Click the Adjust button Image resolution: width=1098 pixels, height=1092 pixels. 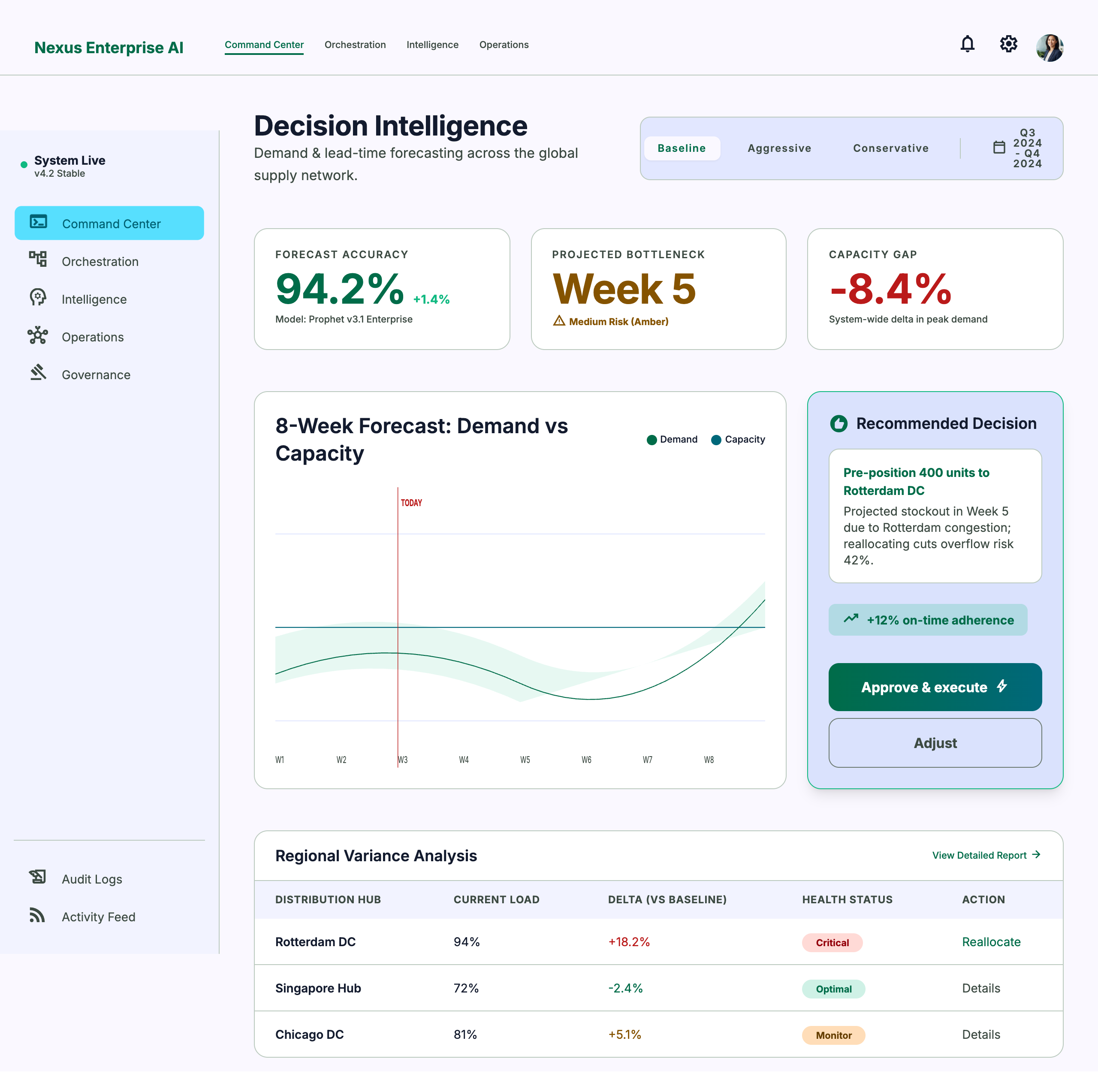[x=935, y=742]
